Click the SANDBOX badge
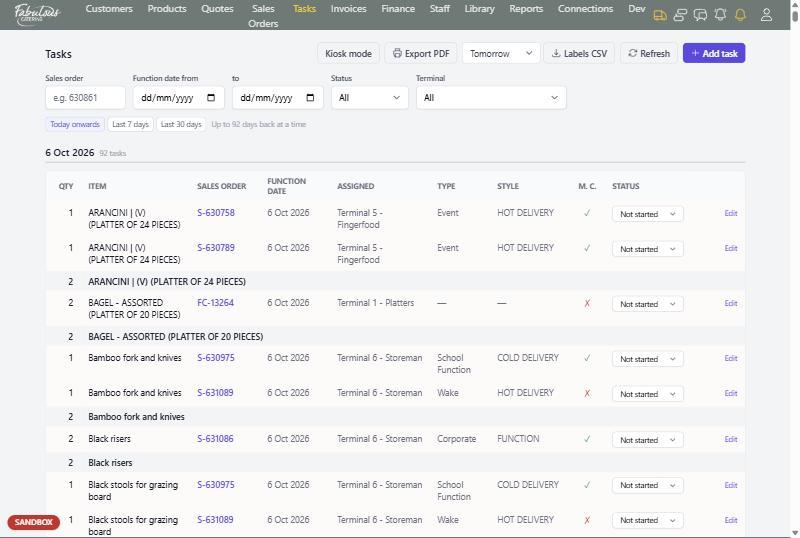 point(34,522)
